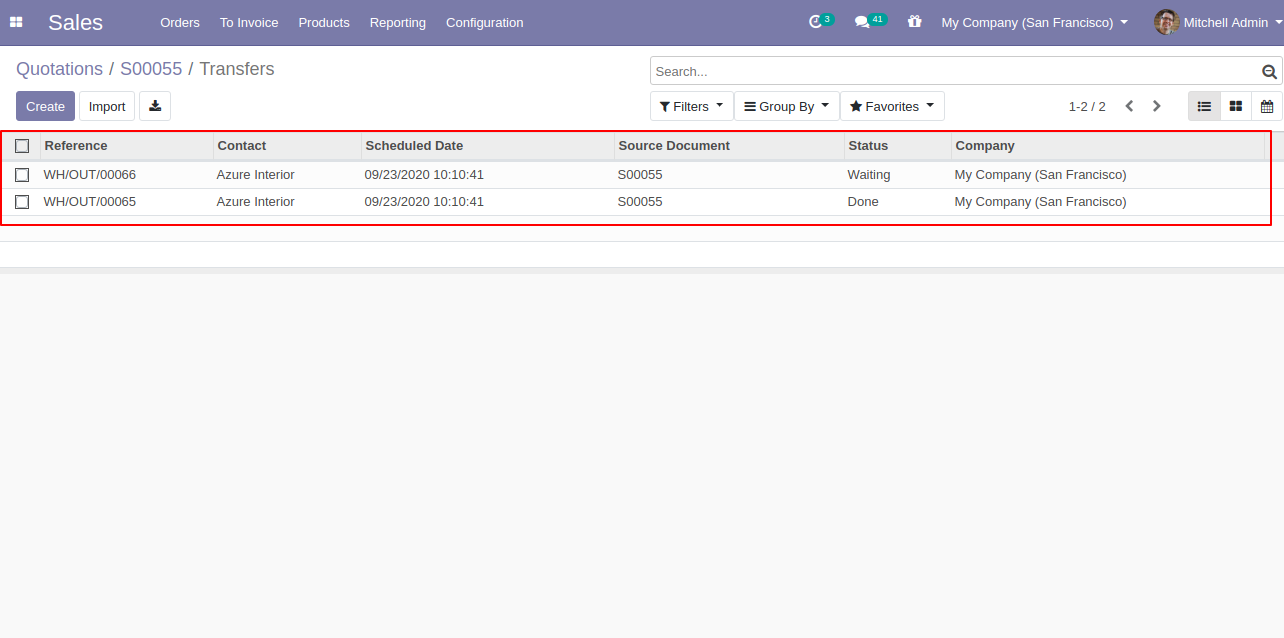
Task: Open the Orders menu
Action: (x=180, y=22)
